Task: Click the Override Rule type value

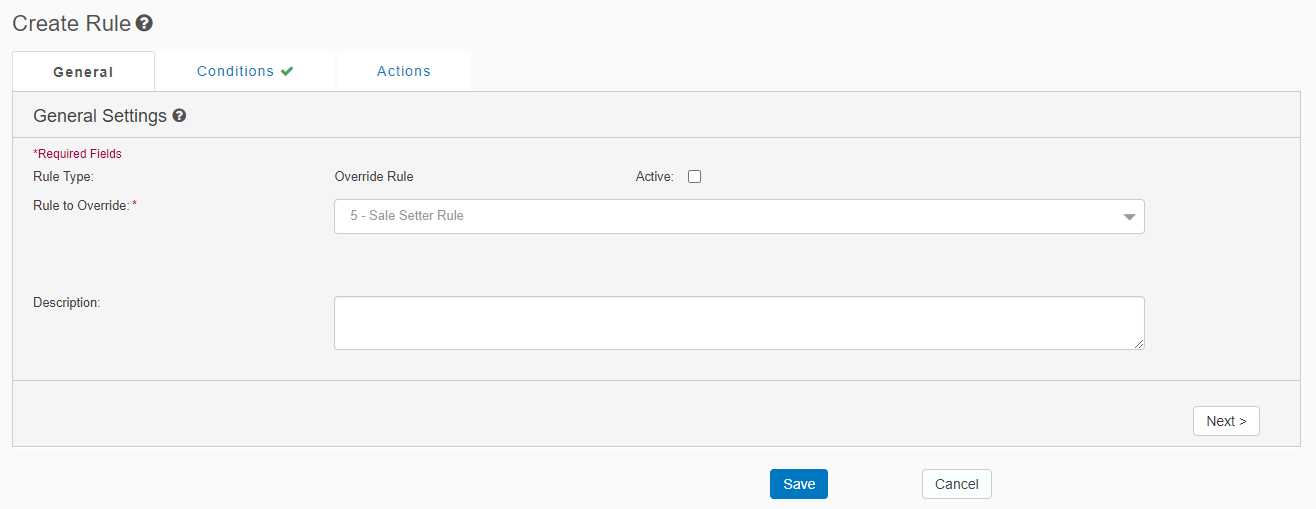Action: (x=373, y=177)
